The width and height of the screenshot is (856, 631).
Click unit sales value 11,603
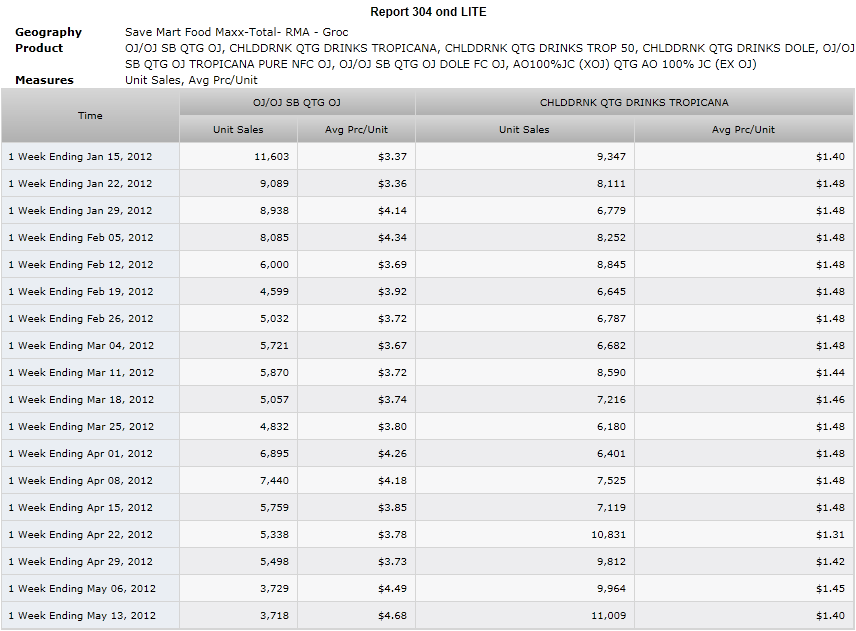[271, 157]
